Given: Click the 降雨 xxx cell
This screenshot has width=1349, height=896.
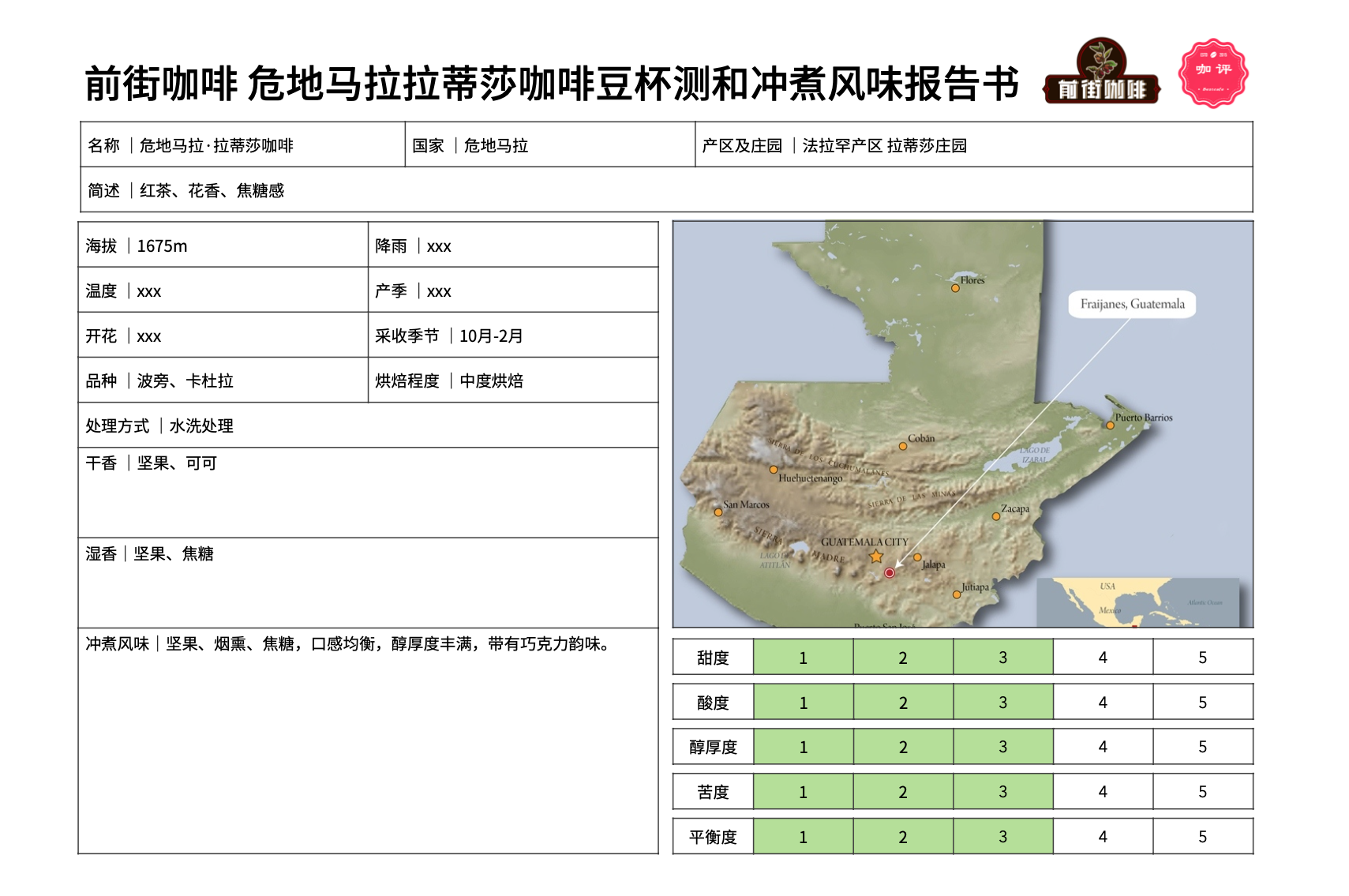Looking at the screenshot, I should 513,245.
